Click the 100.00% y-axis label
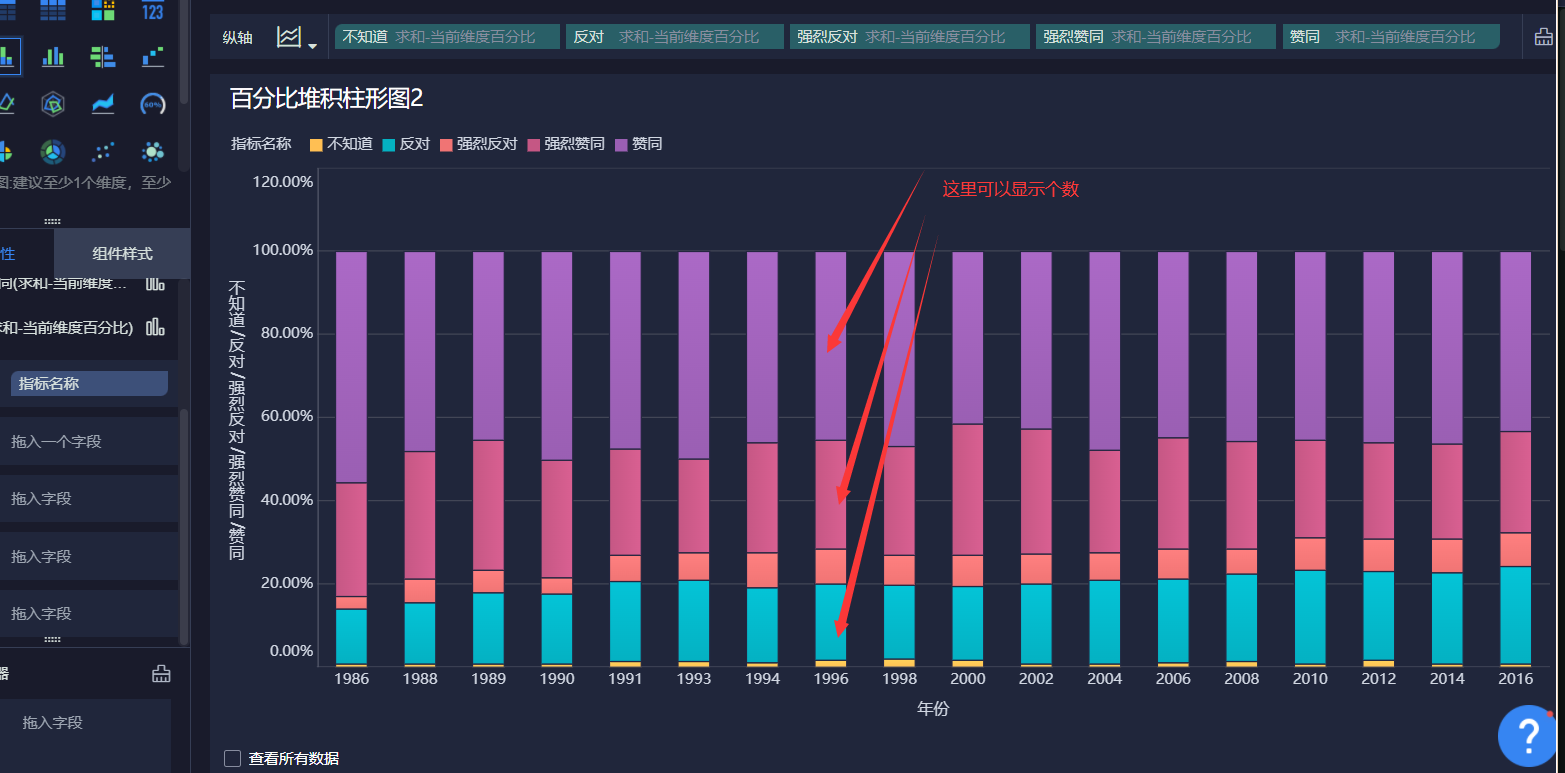Screen dimensions: 1565x773 284,250
